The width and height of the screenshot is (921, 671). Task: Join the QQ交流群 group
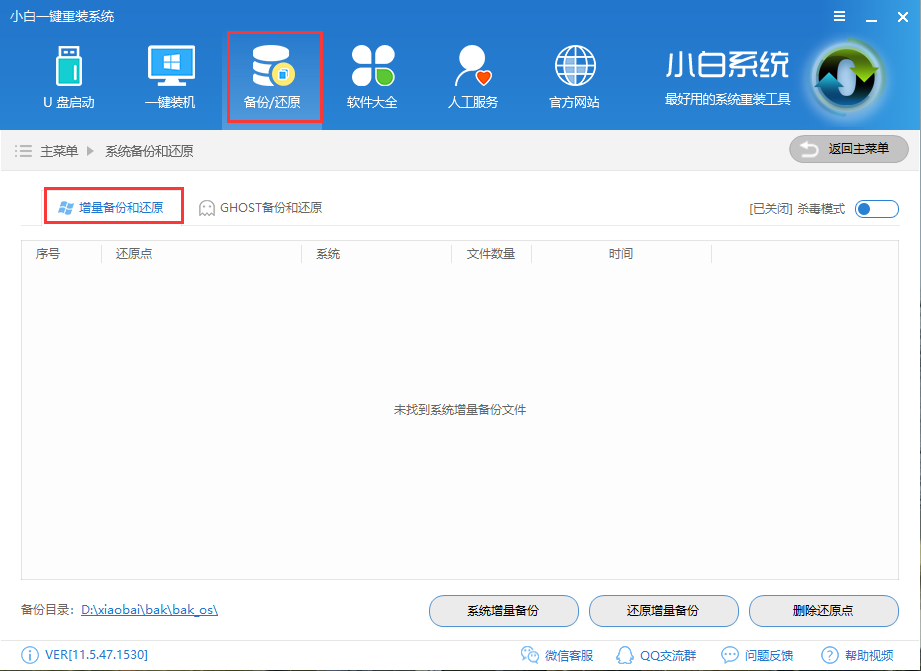click(658, 655)
